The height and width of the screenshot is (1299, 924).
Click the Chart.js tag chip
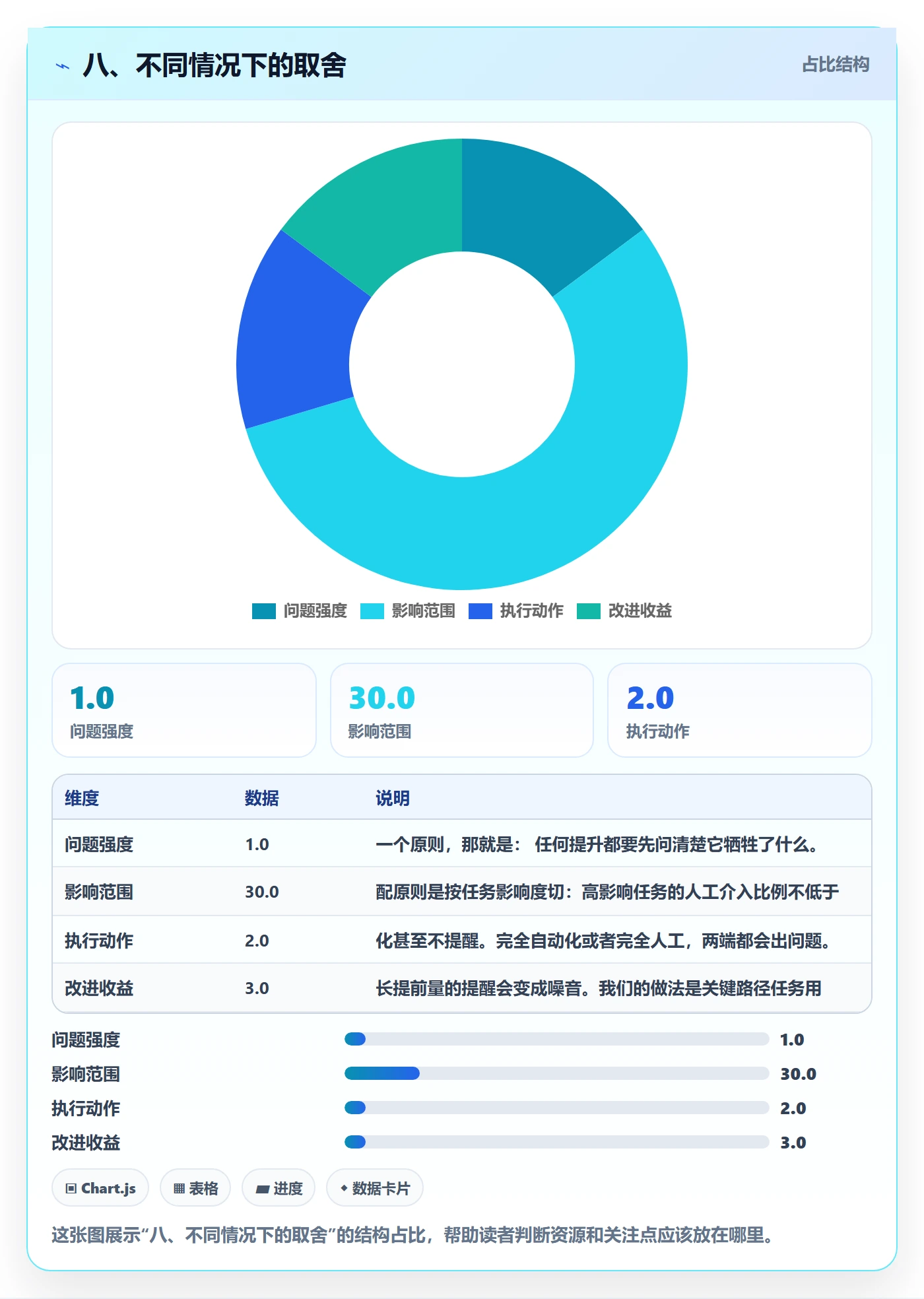(x=100, y=1188)
